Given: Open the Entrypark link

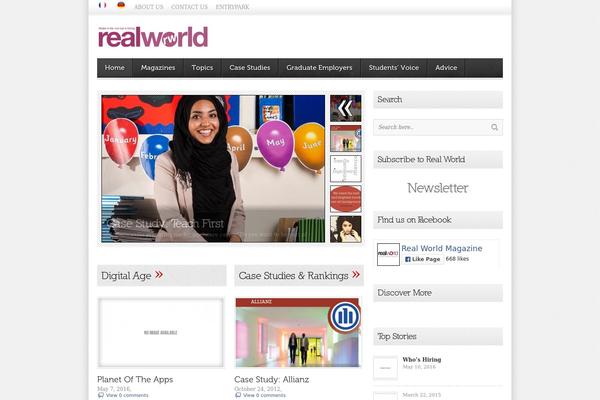Looking at the screenshot, I should [x=232, y=7].
